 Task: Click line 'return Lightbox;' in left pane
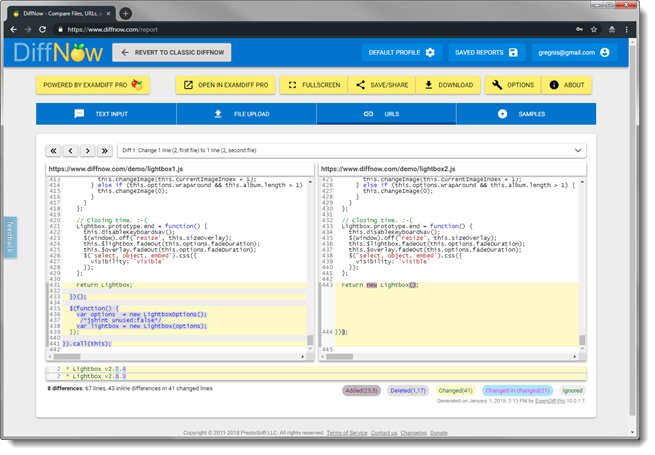[x=104, y=285]
